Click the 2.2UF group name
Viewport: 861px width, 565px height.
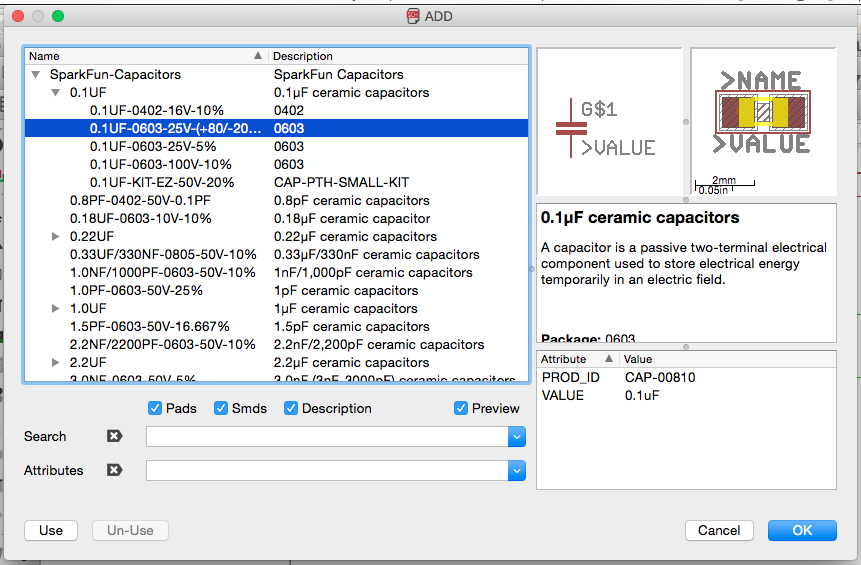tap(88, 362)
